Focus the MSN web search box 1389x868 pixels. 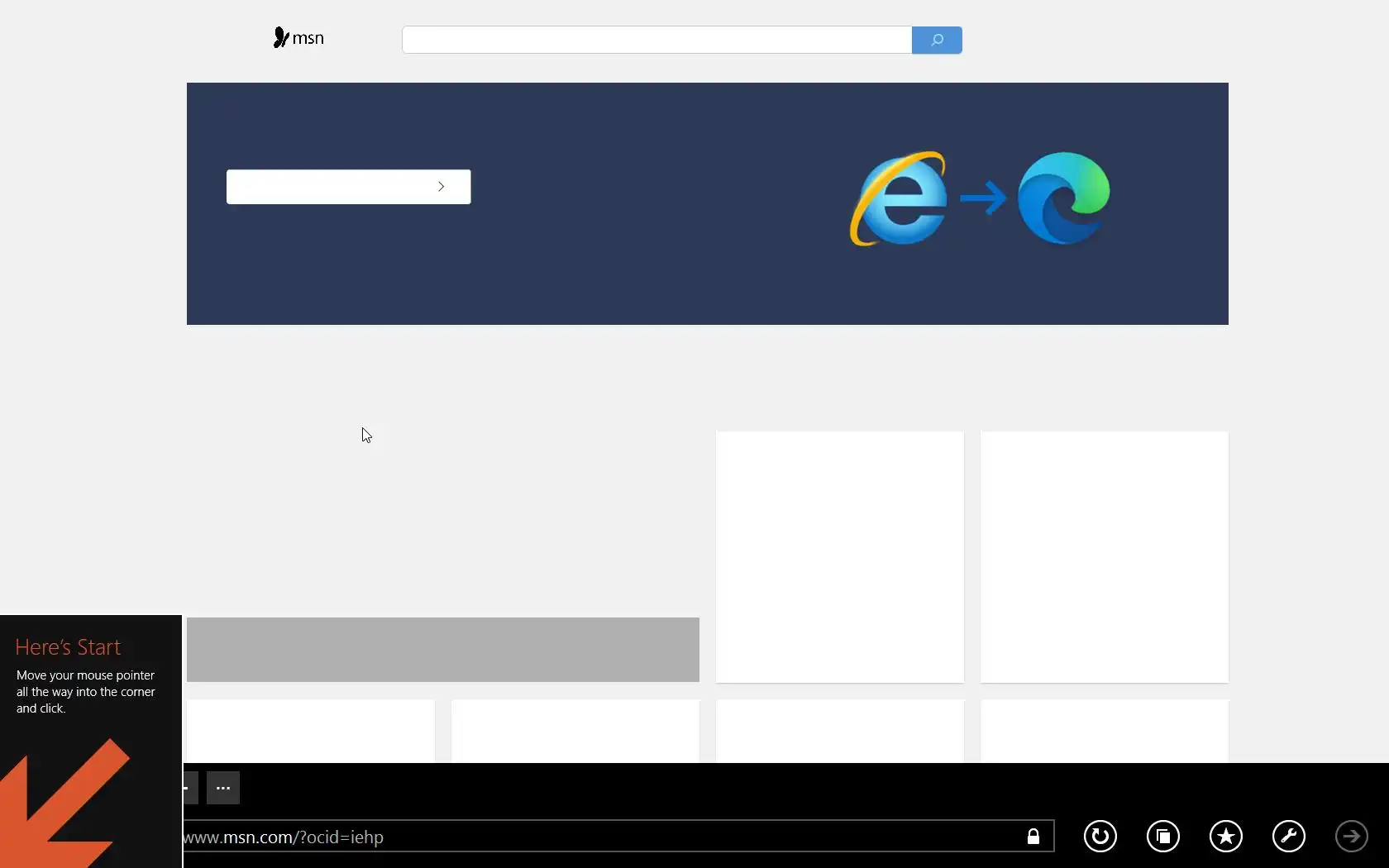pos(656,40)
